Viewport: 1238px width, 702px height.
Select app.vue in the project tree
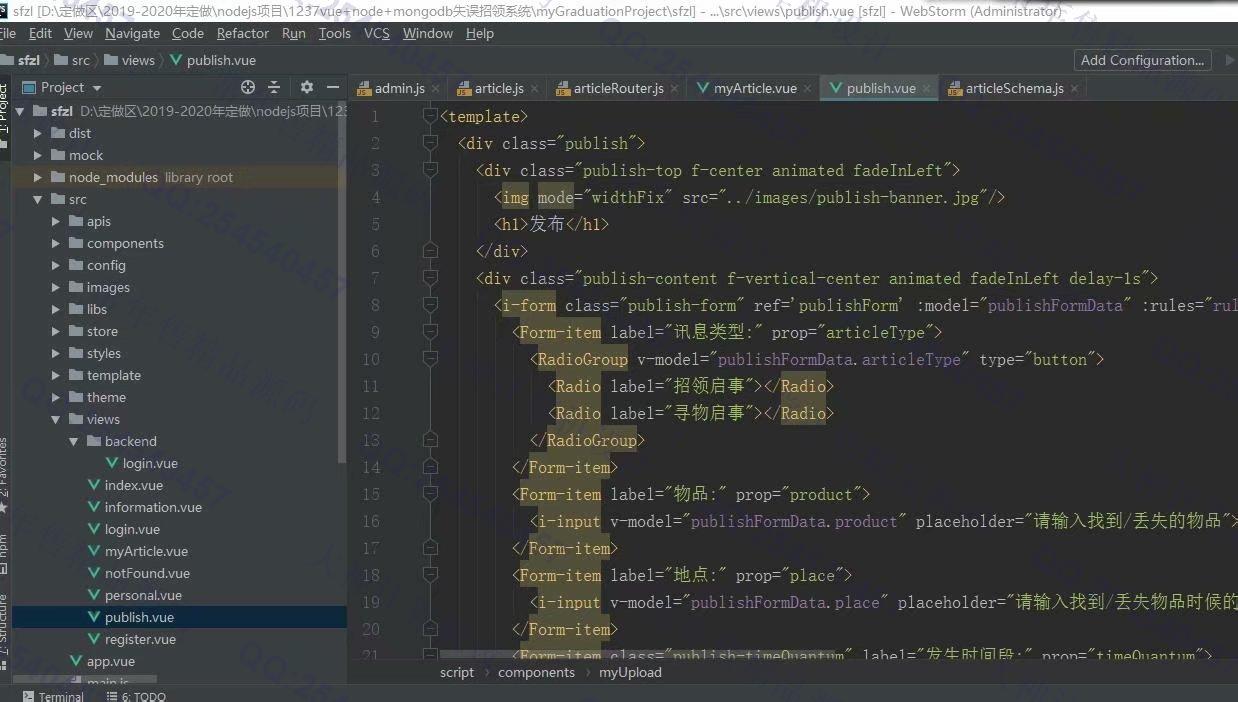(x=110, y=661)
